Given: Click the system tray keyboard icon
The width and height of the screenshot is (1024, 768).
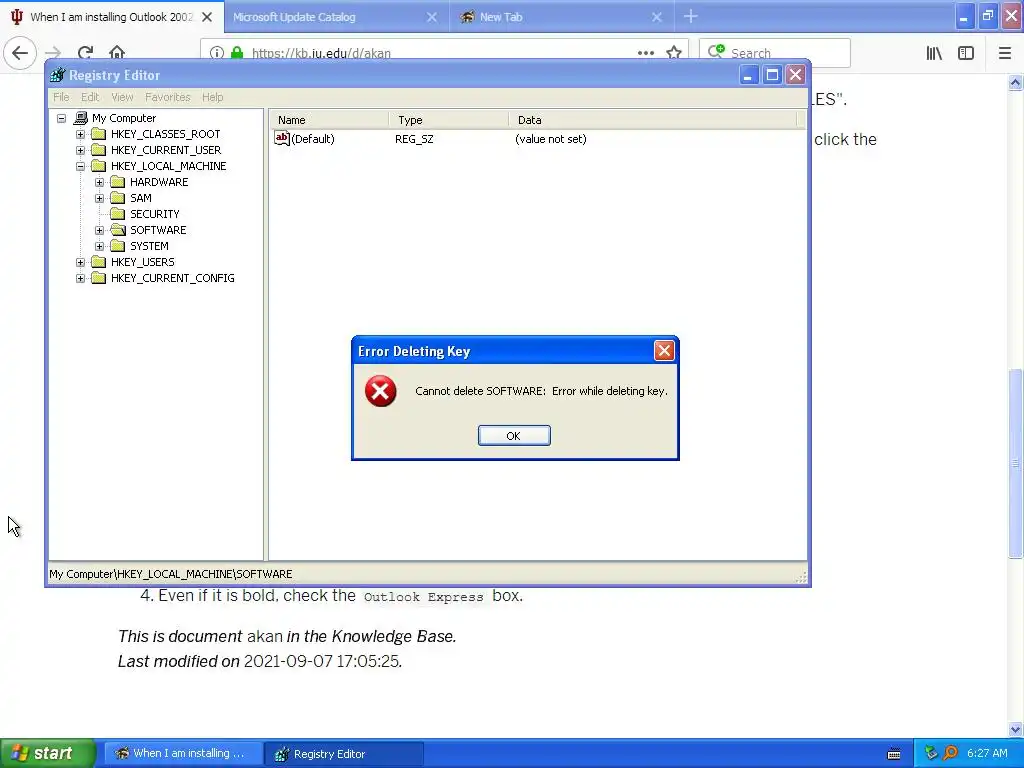Looking at the screenshot, I should click(x=894, y=754).
